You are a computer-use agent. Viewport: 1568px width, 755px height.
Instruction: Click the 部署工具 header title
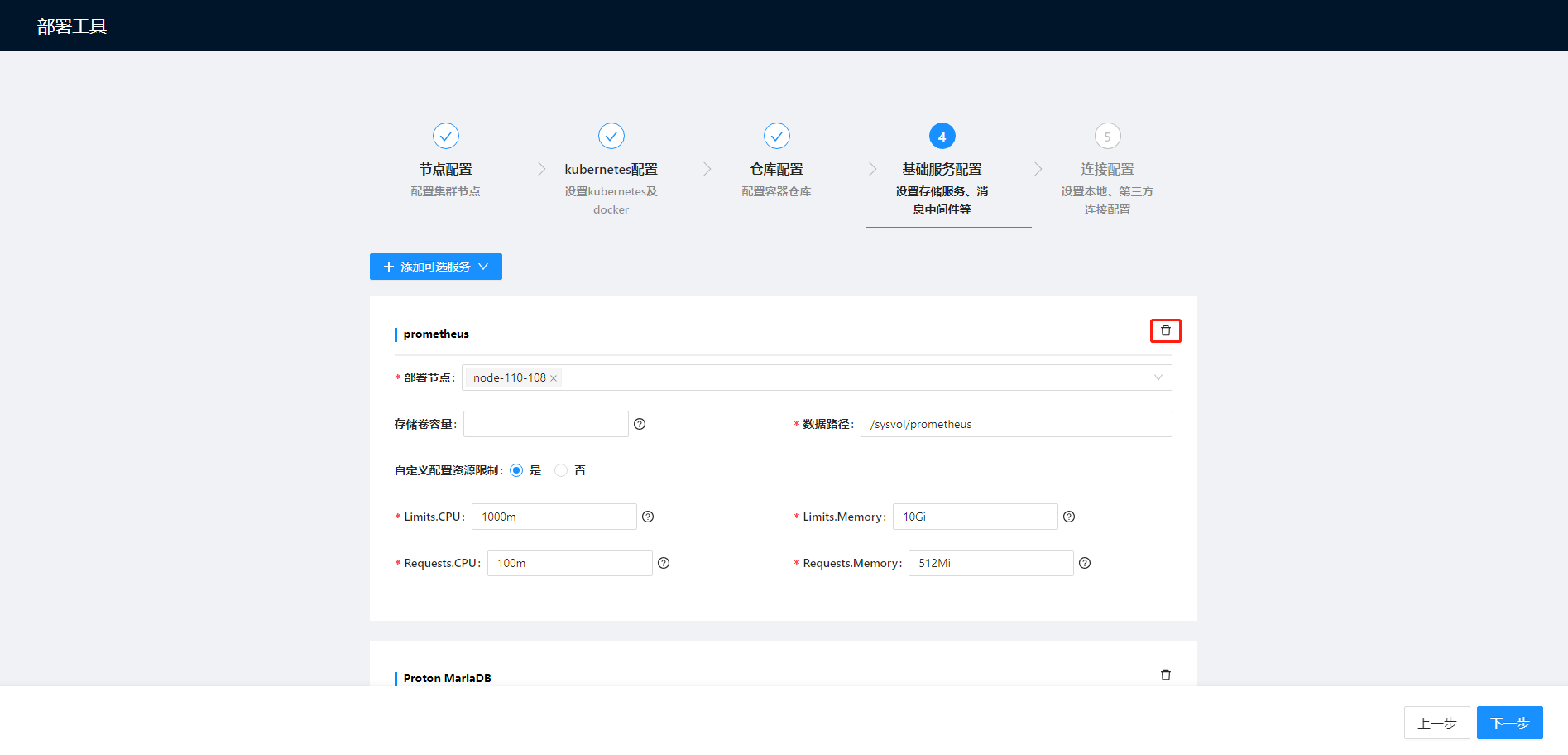[x=72, y=26]
